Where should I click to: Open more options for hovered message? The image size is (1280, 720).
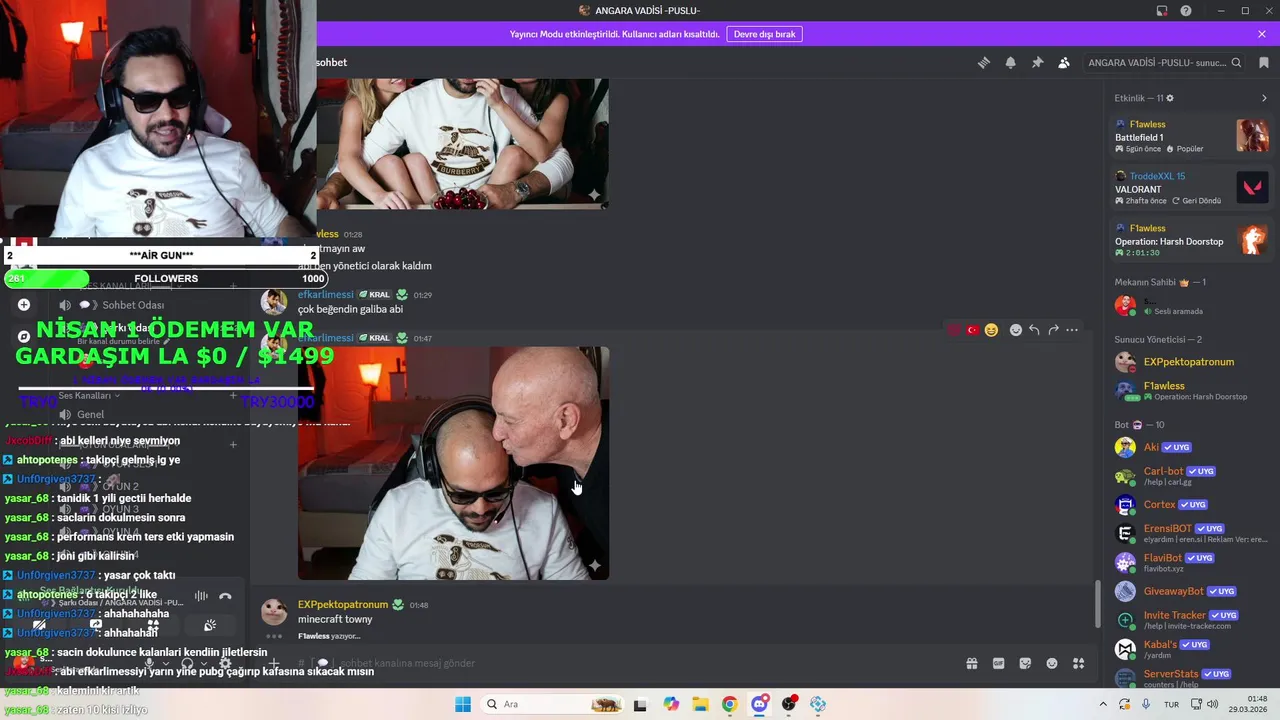point(1072,330)
